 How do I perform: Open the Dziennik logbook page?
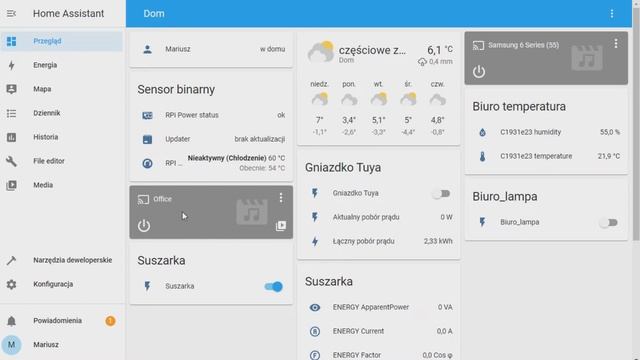click(62, 113)
